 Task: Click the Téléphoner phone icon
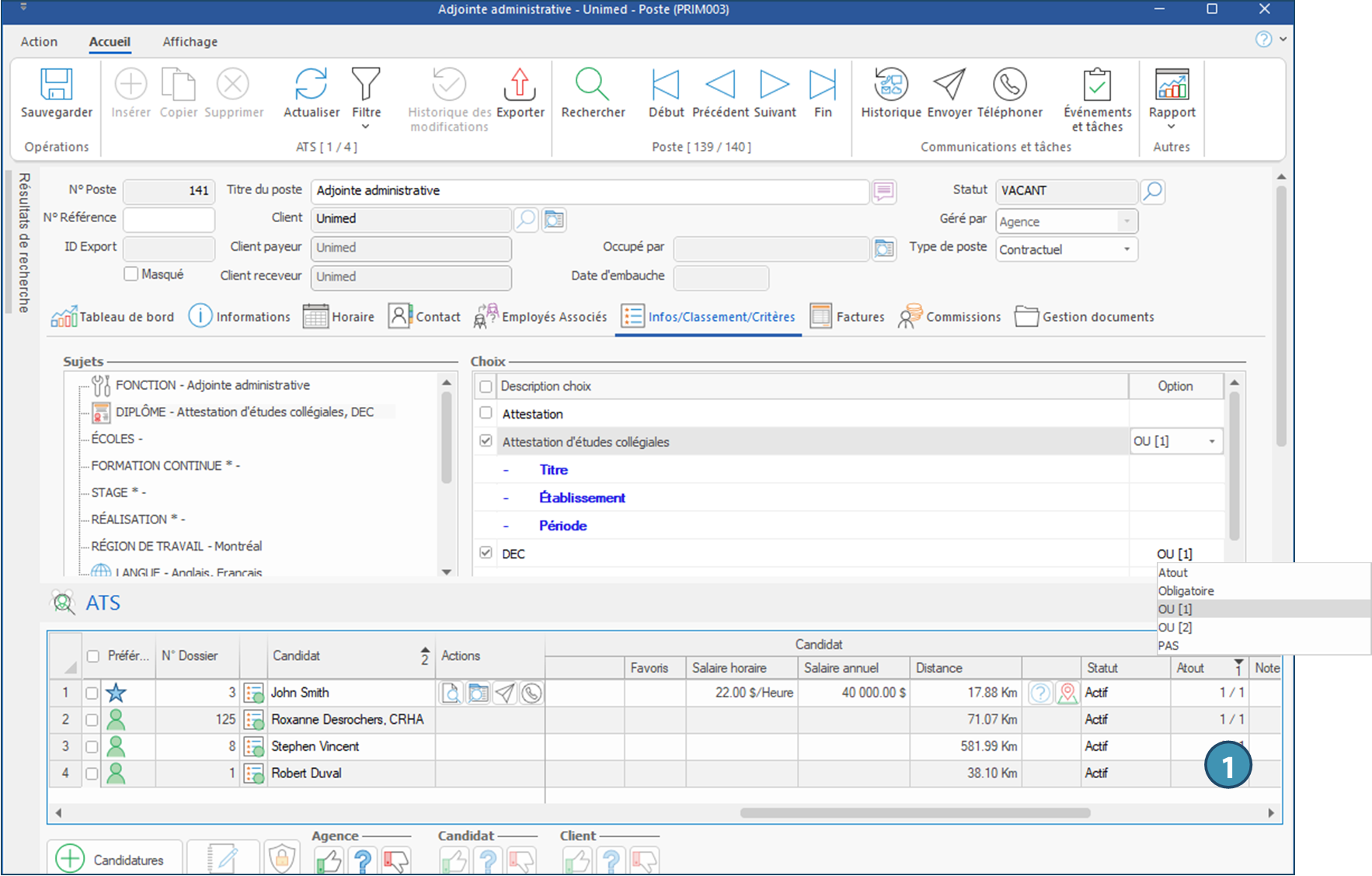[1009, 85]
